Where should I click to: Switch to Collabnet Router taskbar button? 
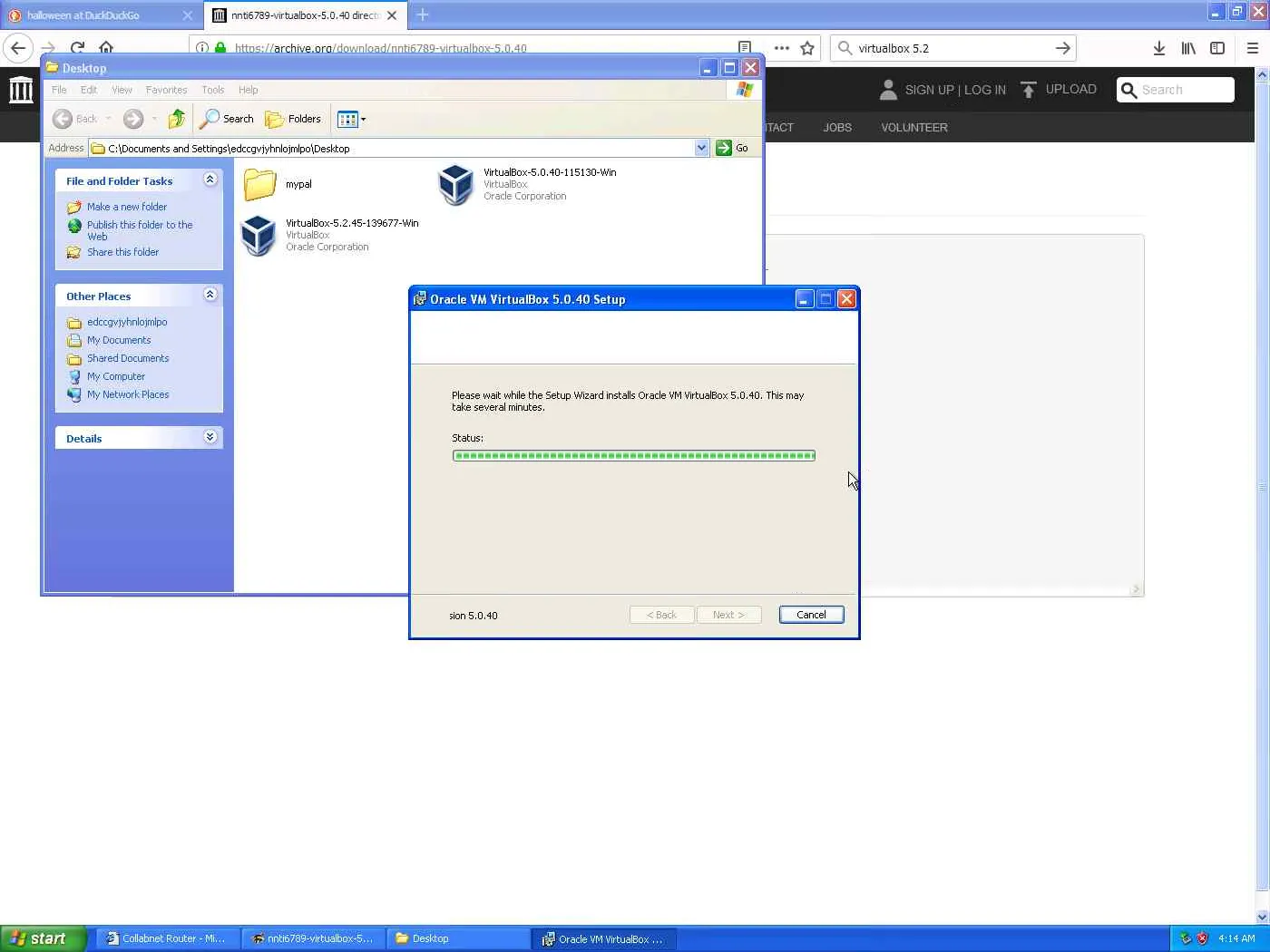[x=167, y=938]
